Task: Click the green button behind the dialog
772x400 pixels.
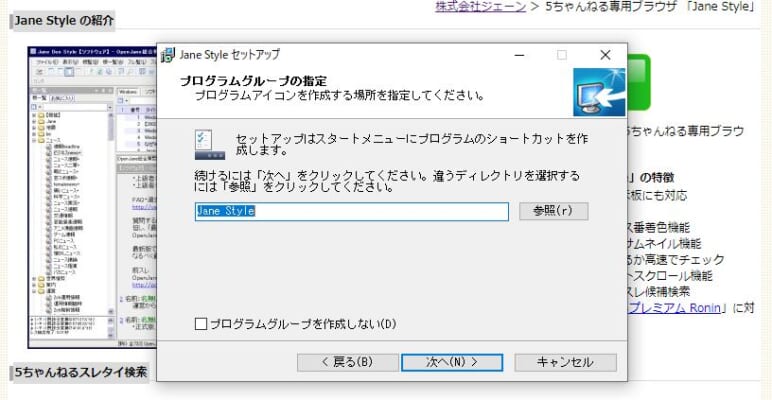Action: [639, 83]
